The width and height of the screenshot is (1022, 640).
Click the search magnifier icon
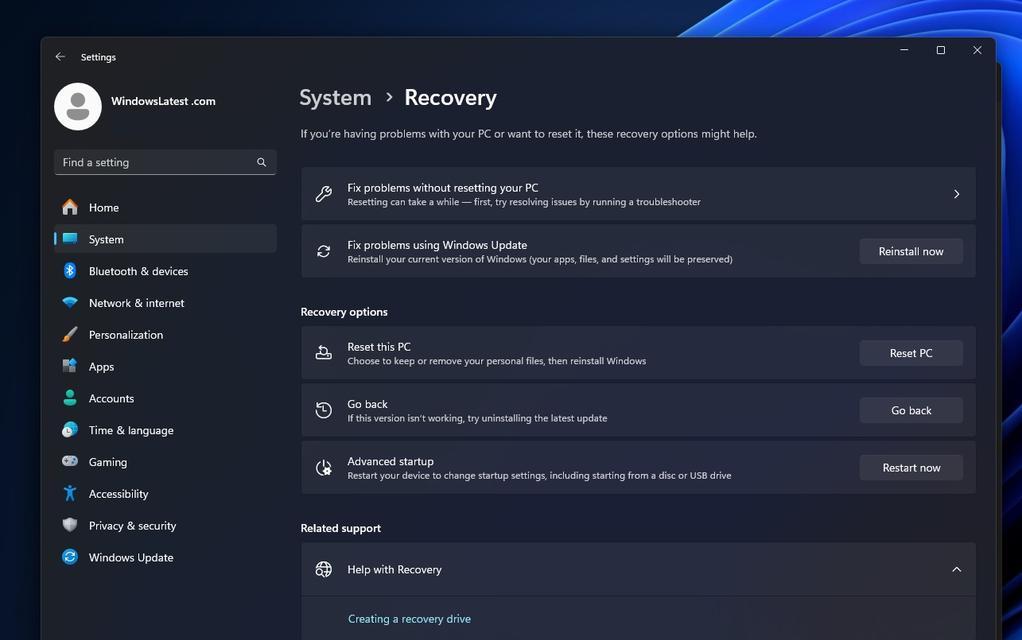pos(261,162)
